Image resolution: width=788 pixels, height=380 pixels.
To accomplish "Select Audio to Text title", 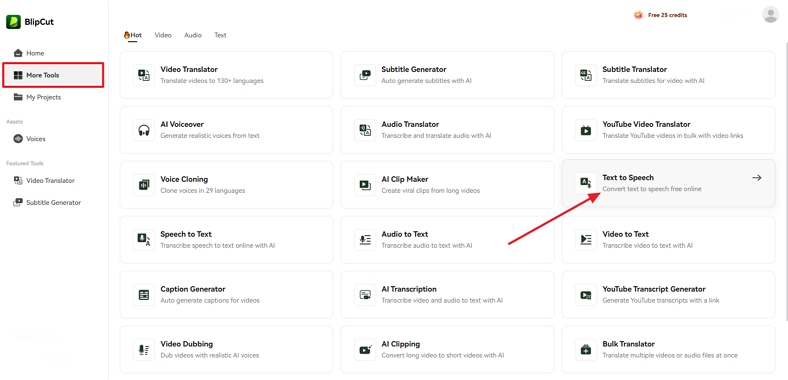I will [x=405, y=234].
